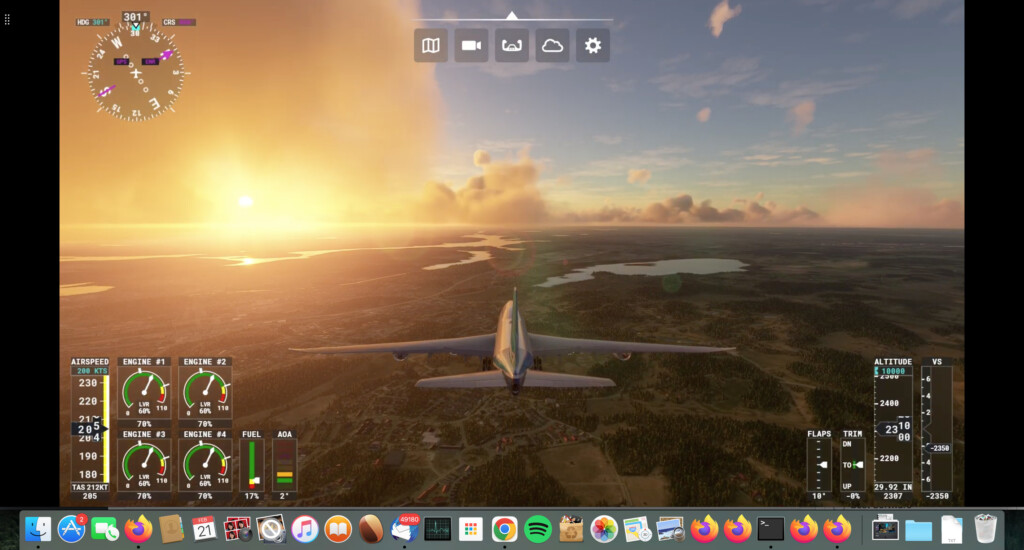
Task: Click the Engine #2 gauge
Action: (x=205, y=392)
